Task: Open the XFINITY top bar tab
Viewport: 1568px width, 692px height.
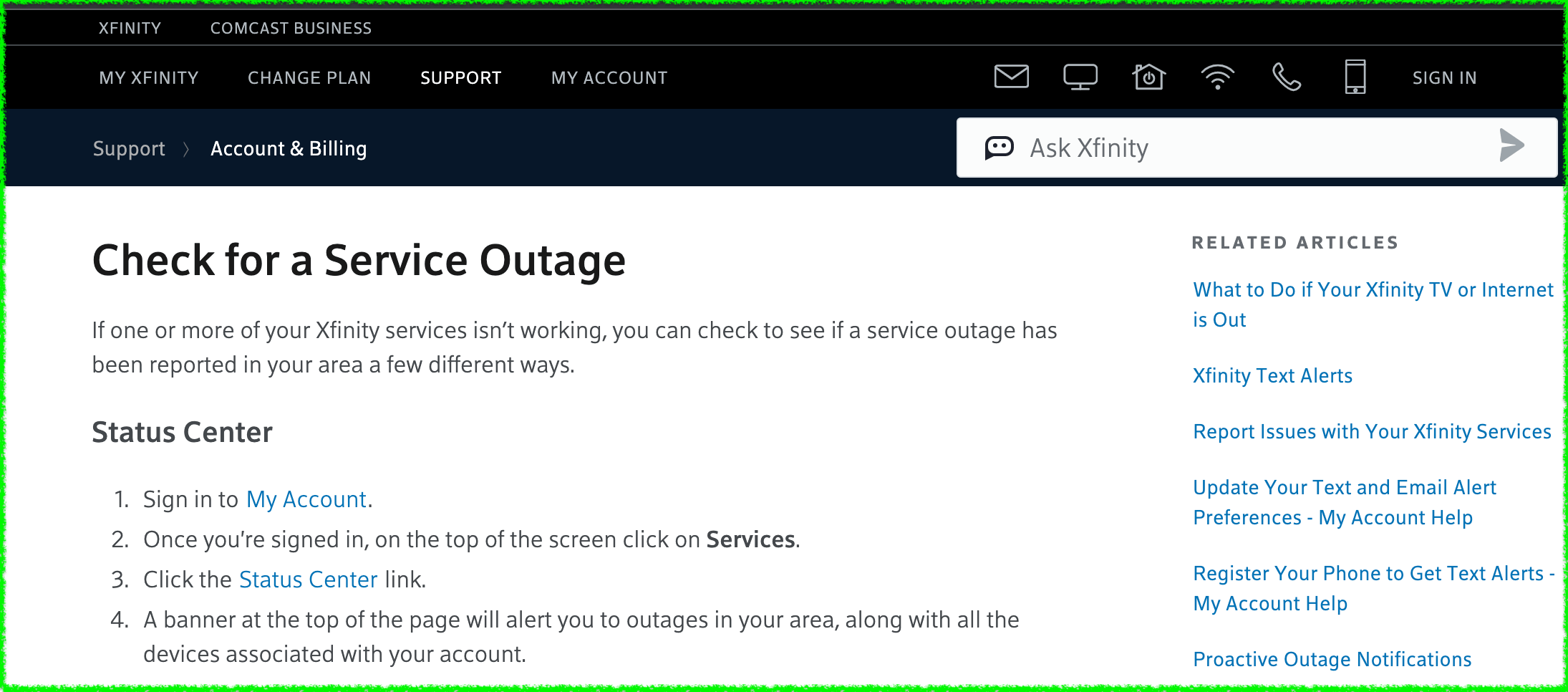Action: (130, 28)
